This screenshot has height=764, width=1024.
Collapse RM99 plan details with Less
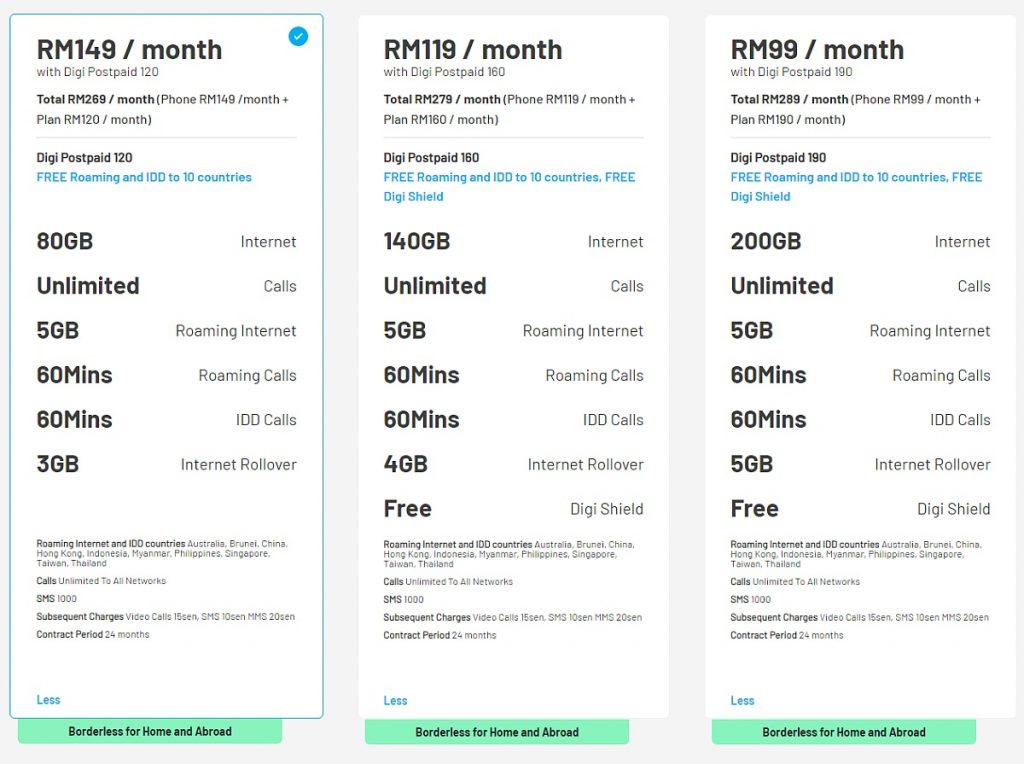click(742, 700)
